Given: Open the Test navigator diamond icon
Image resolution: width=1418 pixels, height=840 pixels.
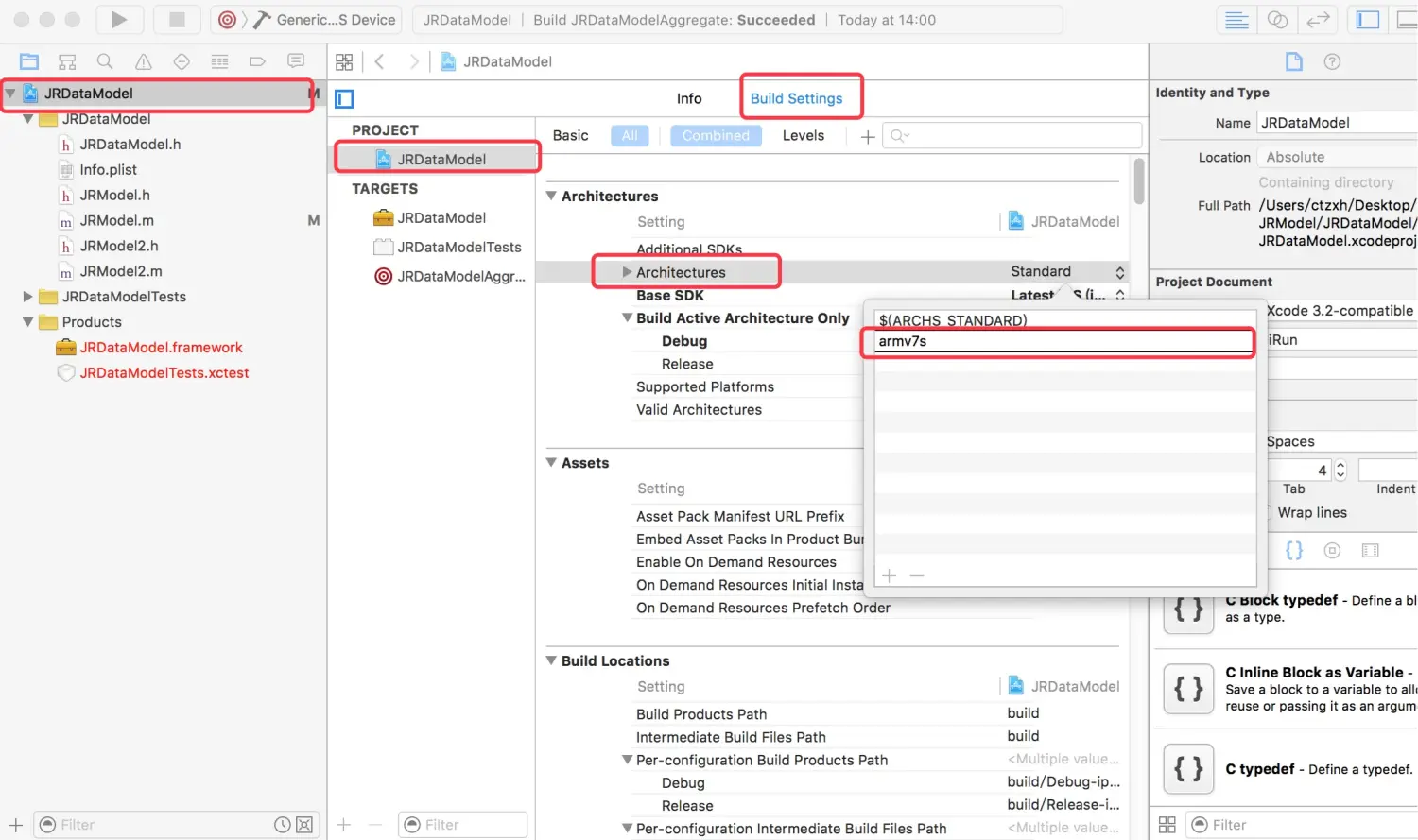Looking at the screenshot, I should click(182, 61).
